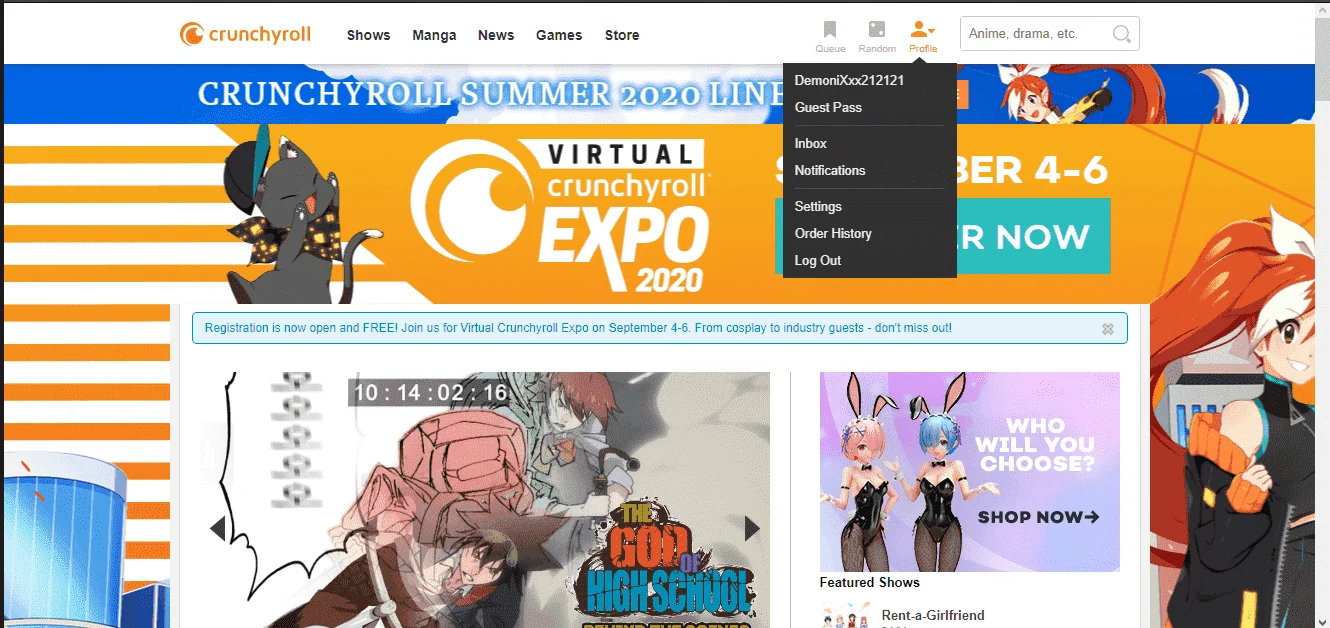Click the Who Will You Choose shop ad
The width and height of the screenshot is (1330, 628).
click(x=970, y=472)
